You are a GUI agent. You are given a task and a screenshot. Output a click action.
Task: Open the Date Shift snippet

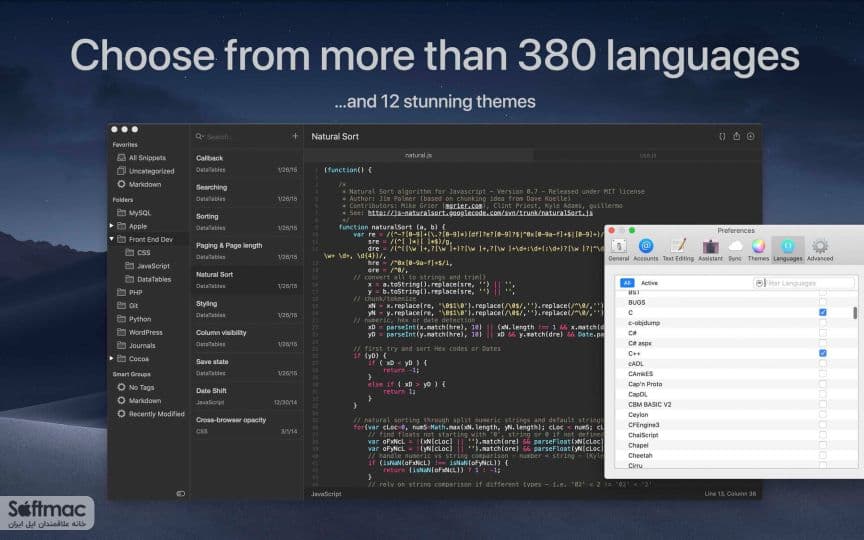(x=246, y=396)
